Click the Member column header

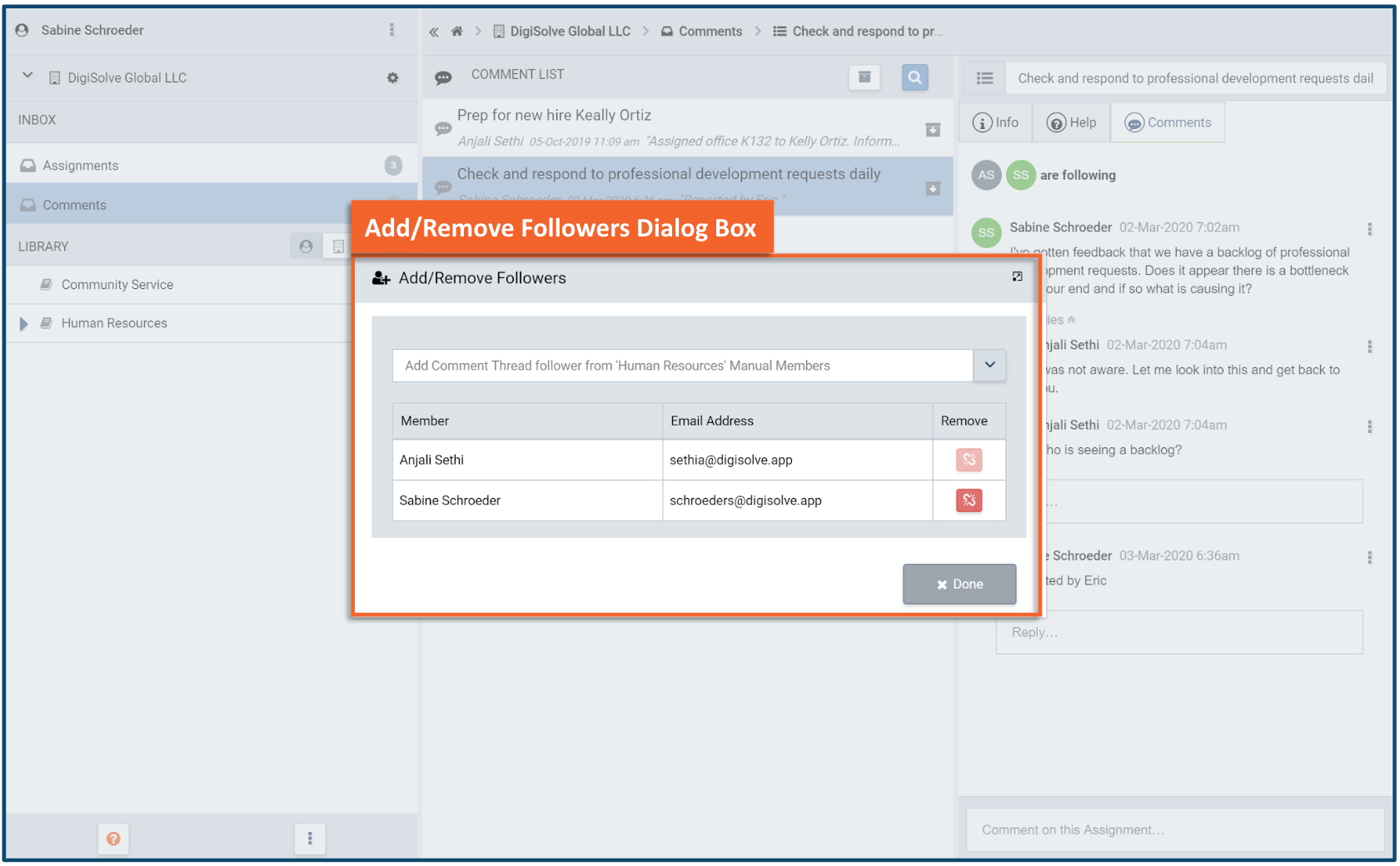coord(527,421)
